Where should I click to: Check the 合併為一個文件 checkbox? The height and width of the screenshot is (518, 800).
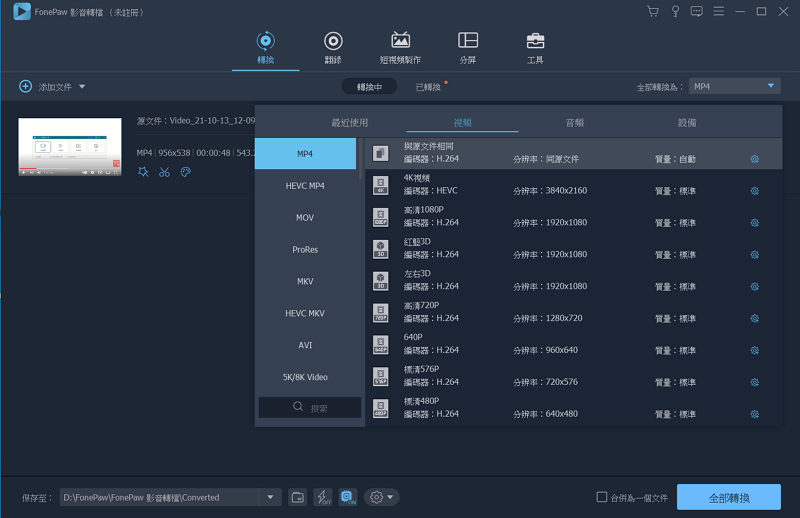tap(602, 497)
